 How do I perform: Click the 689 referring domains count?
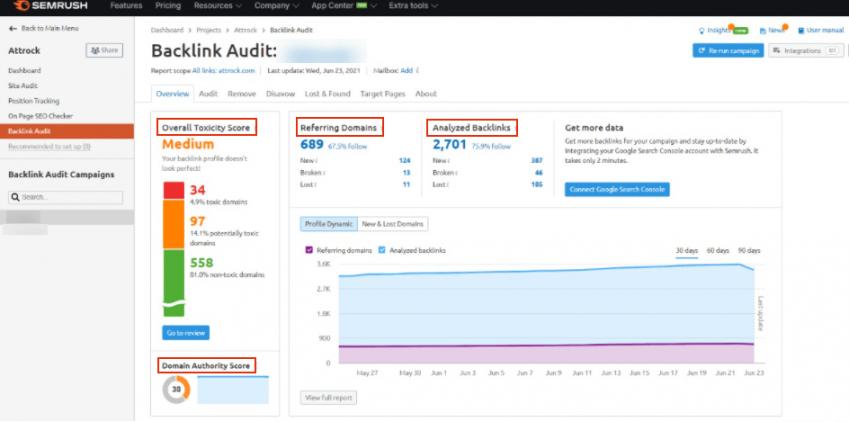pos(312,145)
